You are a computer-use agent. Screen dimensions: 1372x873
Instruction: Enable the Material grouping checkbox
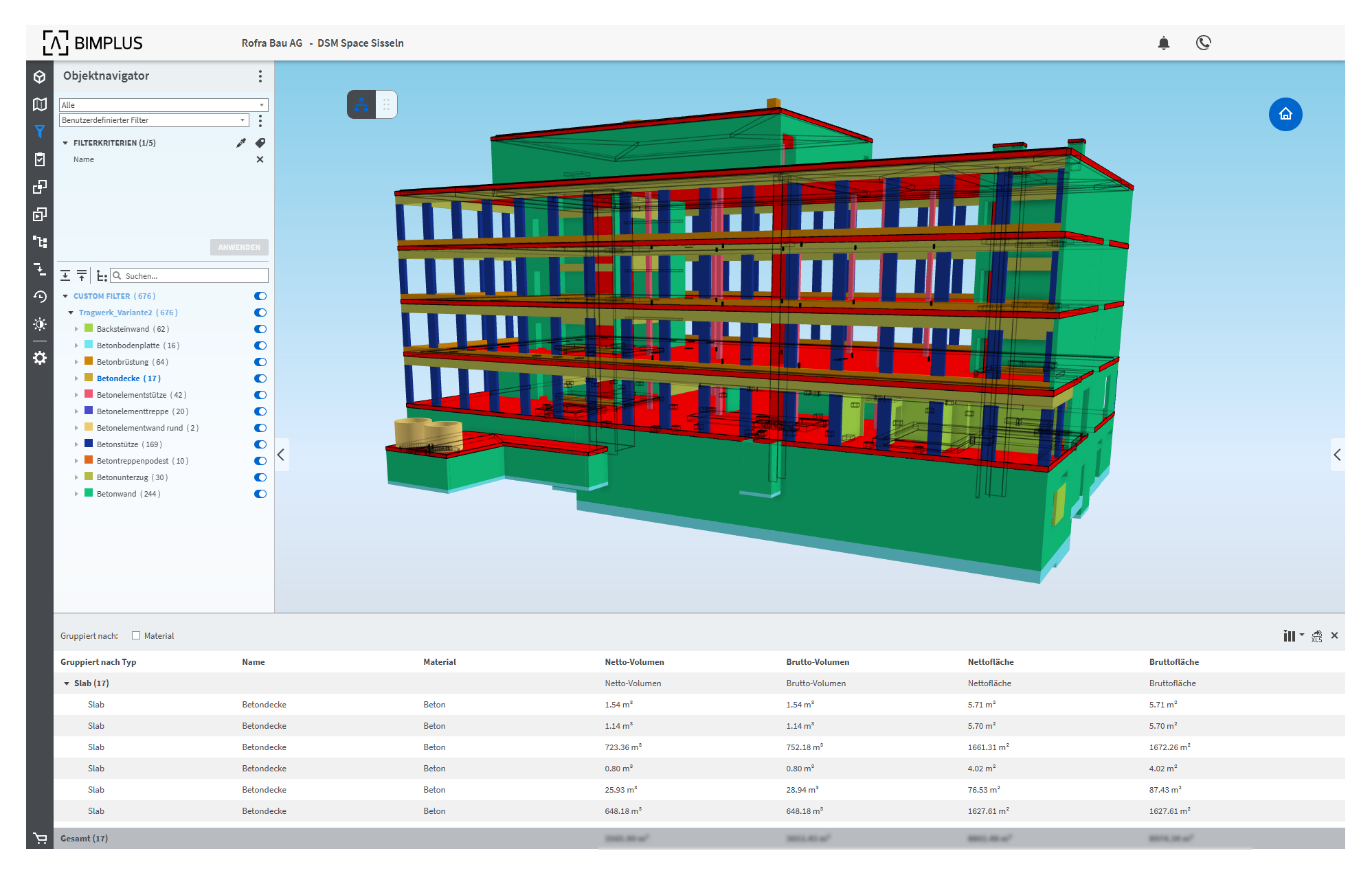pos(136,635)
